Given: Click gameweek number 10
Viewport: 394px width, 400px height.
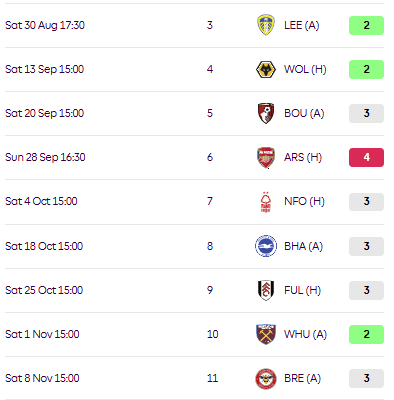Looking at the screenshot, I should click(x=212, y=334).
